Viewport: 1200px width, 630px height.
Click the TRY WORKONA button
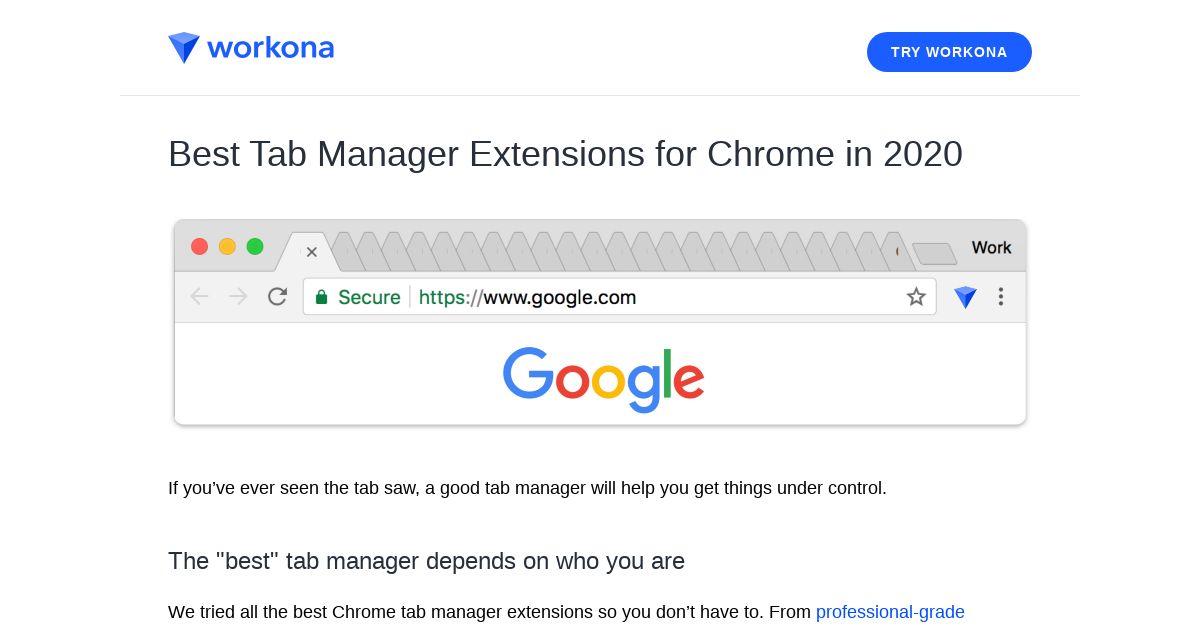949,52
